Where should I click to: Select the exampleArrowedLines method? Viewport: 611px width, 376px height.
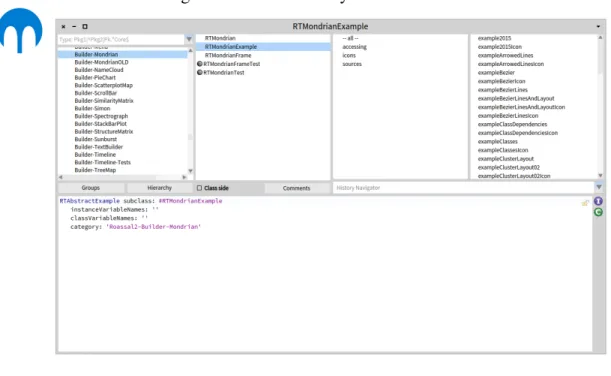505,55
